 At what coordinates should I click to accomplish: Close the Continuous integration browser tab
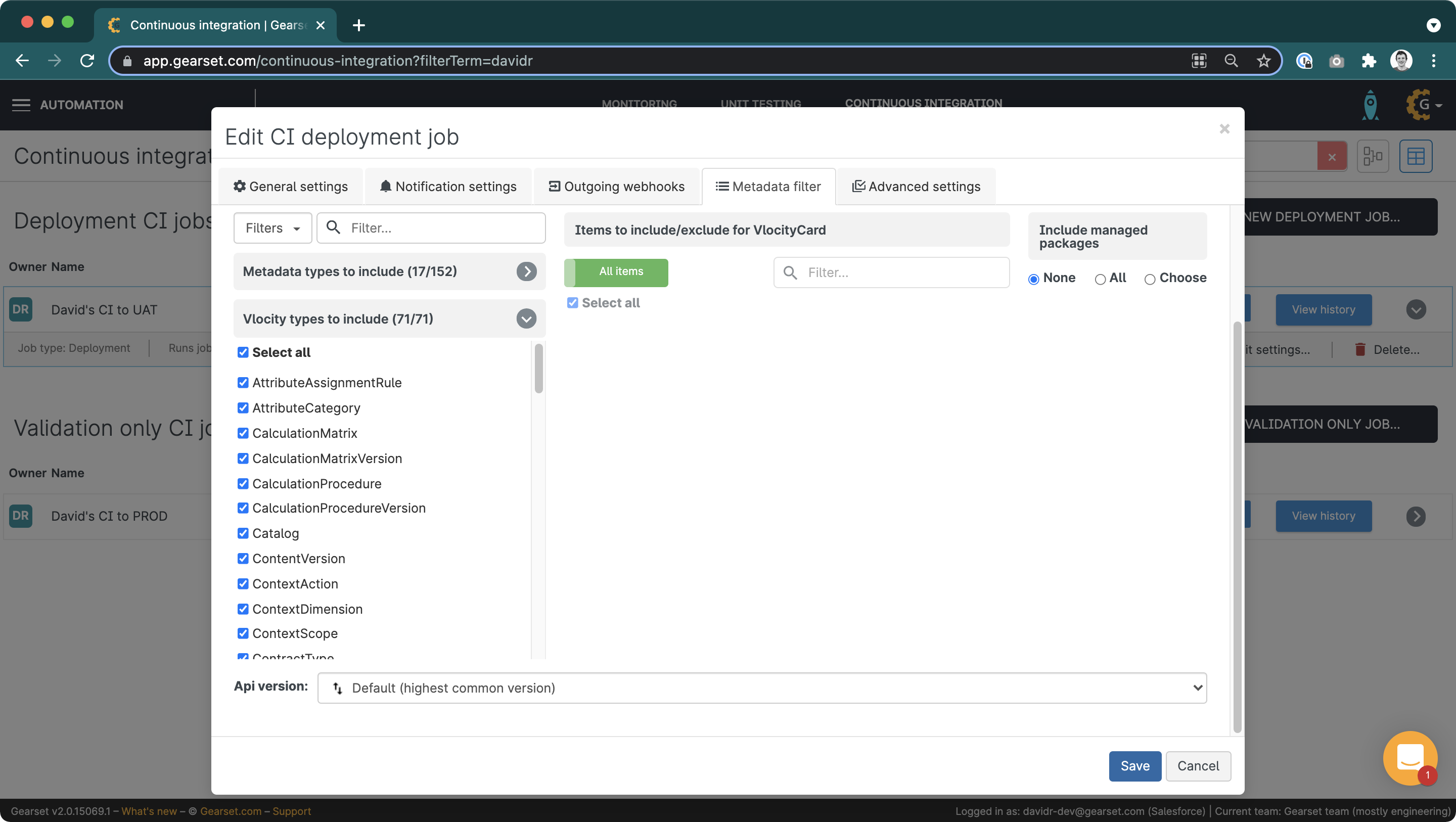(321, 25)
